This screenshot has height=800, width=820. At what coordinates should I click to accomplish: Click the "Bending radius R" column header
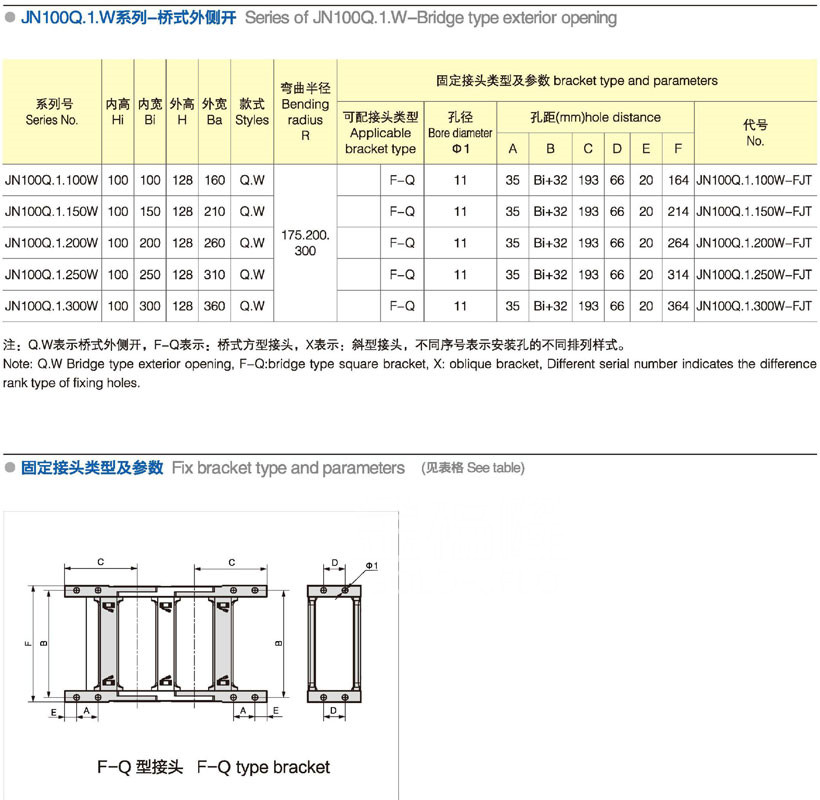click(x=305, y=111)
